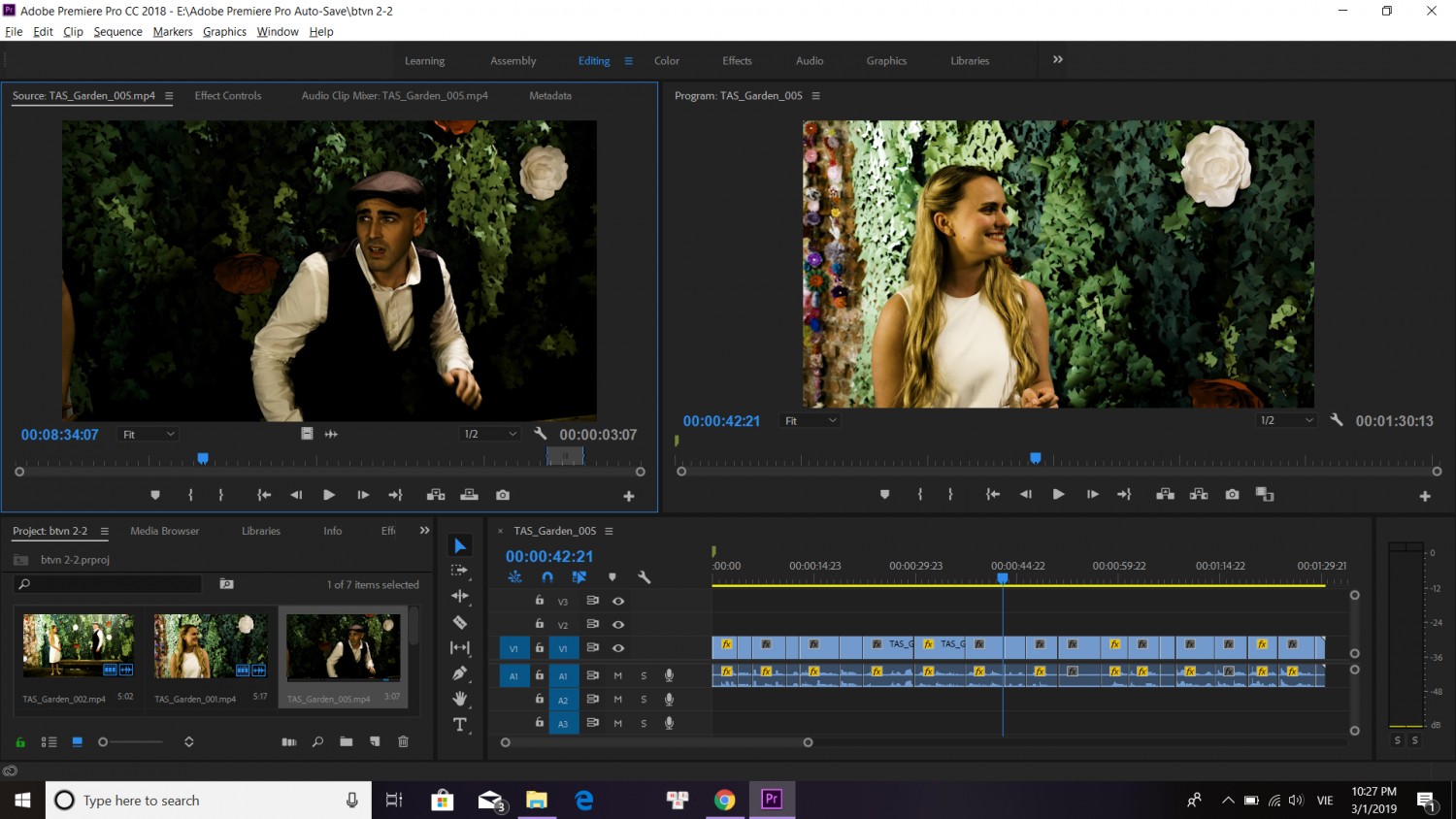Viewport: 1456px width, 819px height.
Task: Hide the V2 track output
Action: click(x=618, y=625)
